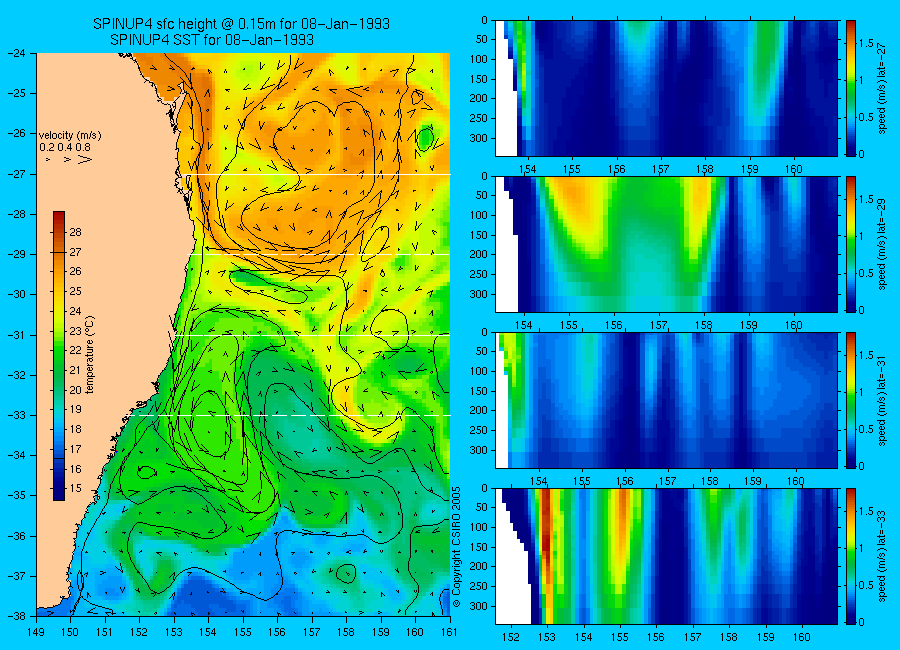Image resolution: width=900 pixels, height=650 pixels.
Task: Click the "0.2 0.4 0.8" velocity scale values
Action: 65,147
